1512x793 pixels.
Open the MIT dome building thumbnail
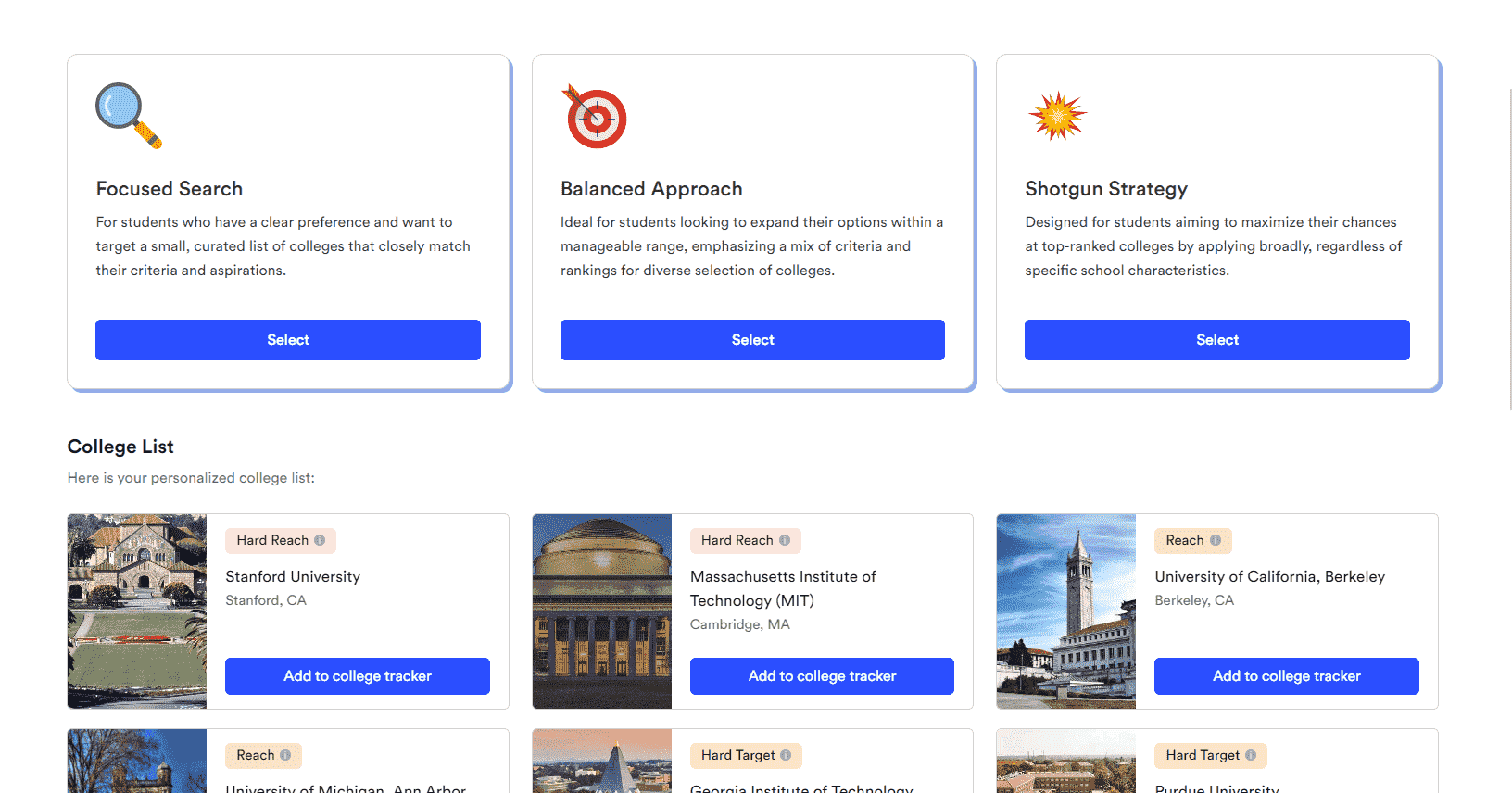pyautogui.click(x=602, y=611)
